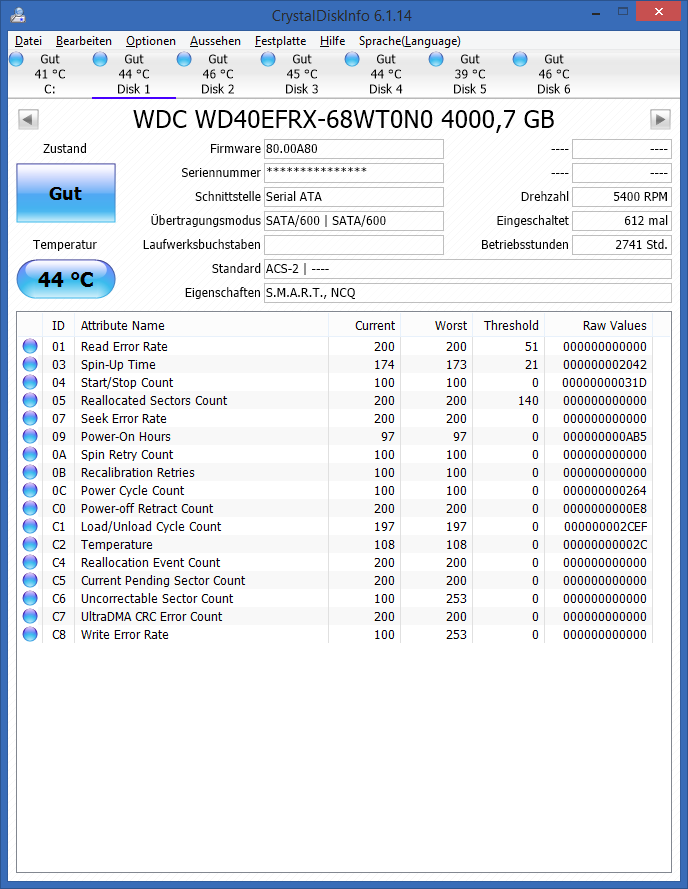Switch to the Disk 2 tab label
This screenshot has height=889, width=688.
(218, 89)
